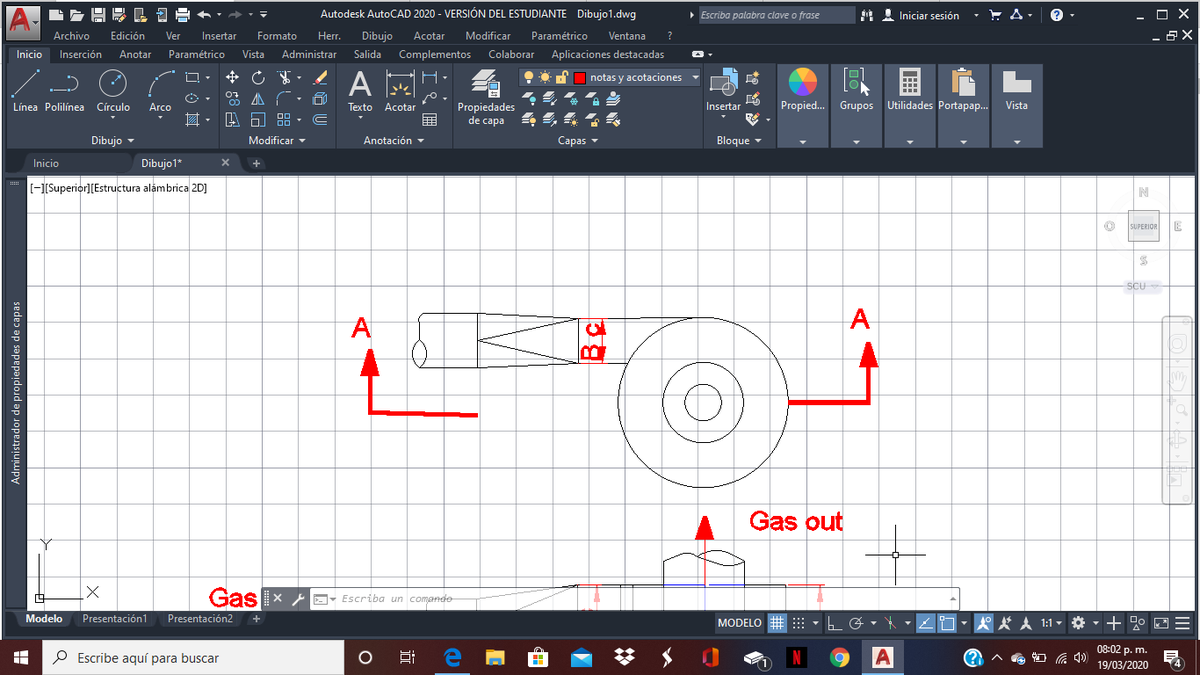The height and width of the screenshot is (675, 1200).
Task: Click the red layer color swatch
Action: pyautogui.click(x=580, y=77)
